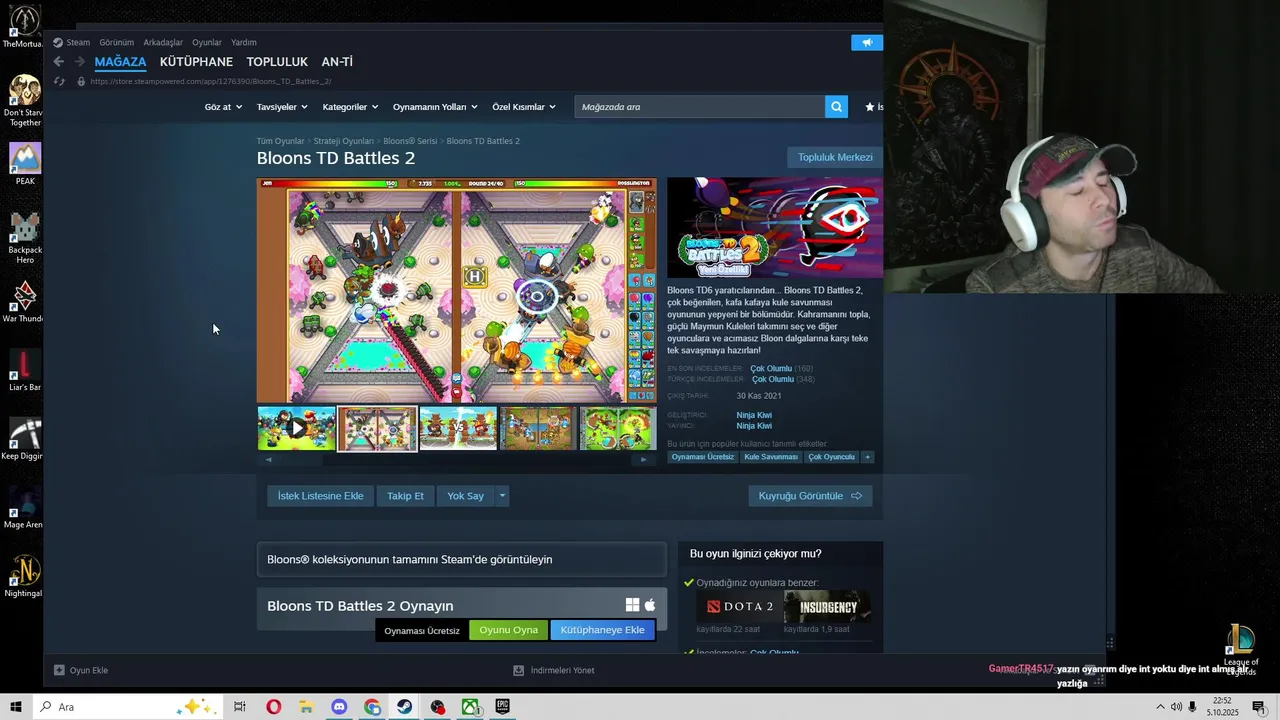Select the PEAK desktop icon
Screen dimensions: 1280x720
[x=24, y=164]
